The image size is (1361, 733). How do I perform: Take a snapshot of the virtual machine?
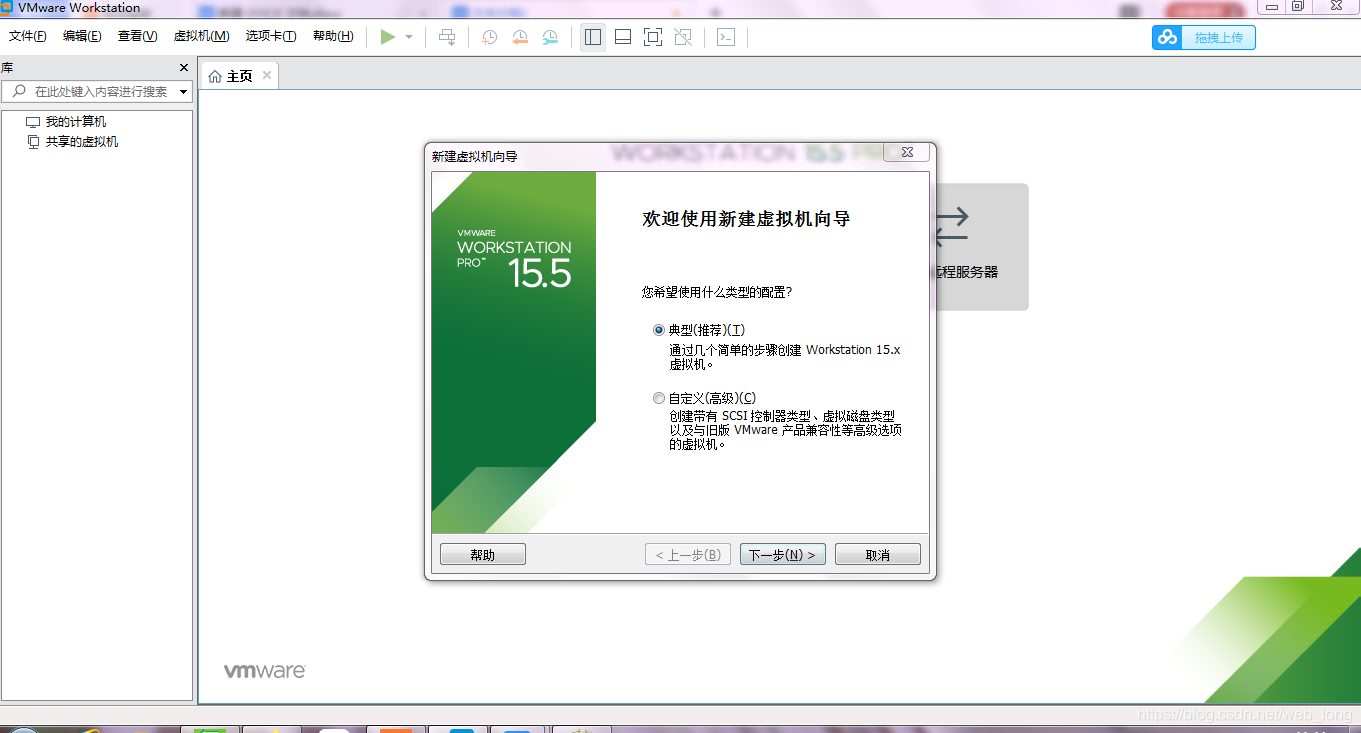(488, 37)
